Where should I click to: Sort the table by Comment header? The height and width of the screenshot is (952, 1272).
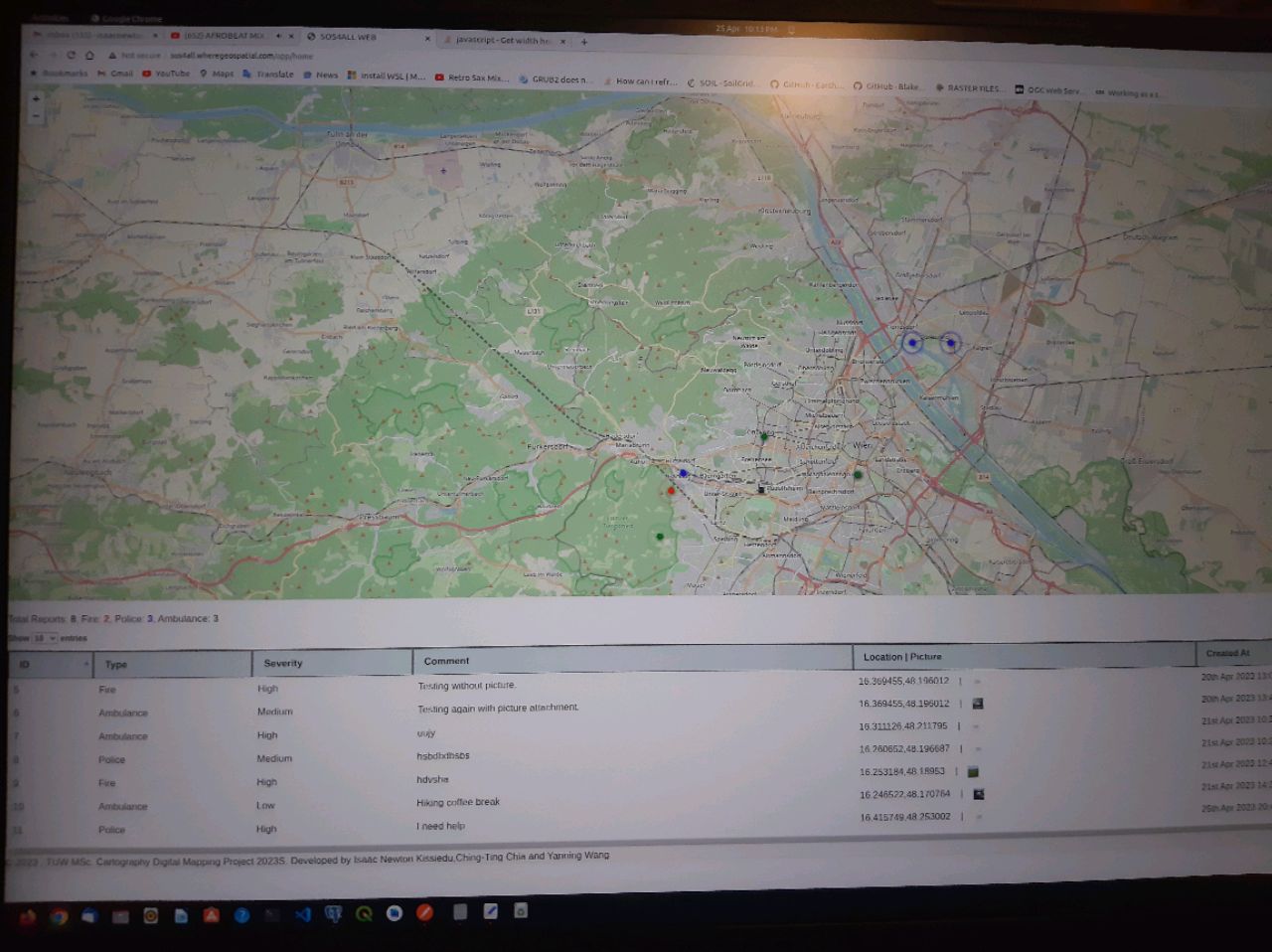click(x=447, y=661)
